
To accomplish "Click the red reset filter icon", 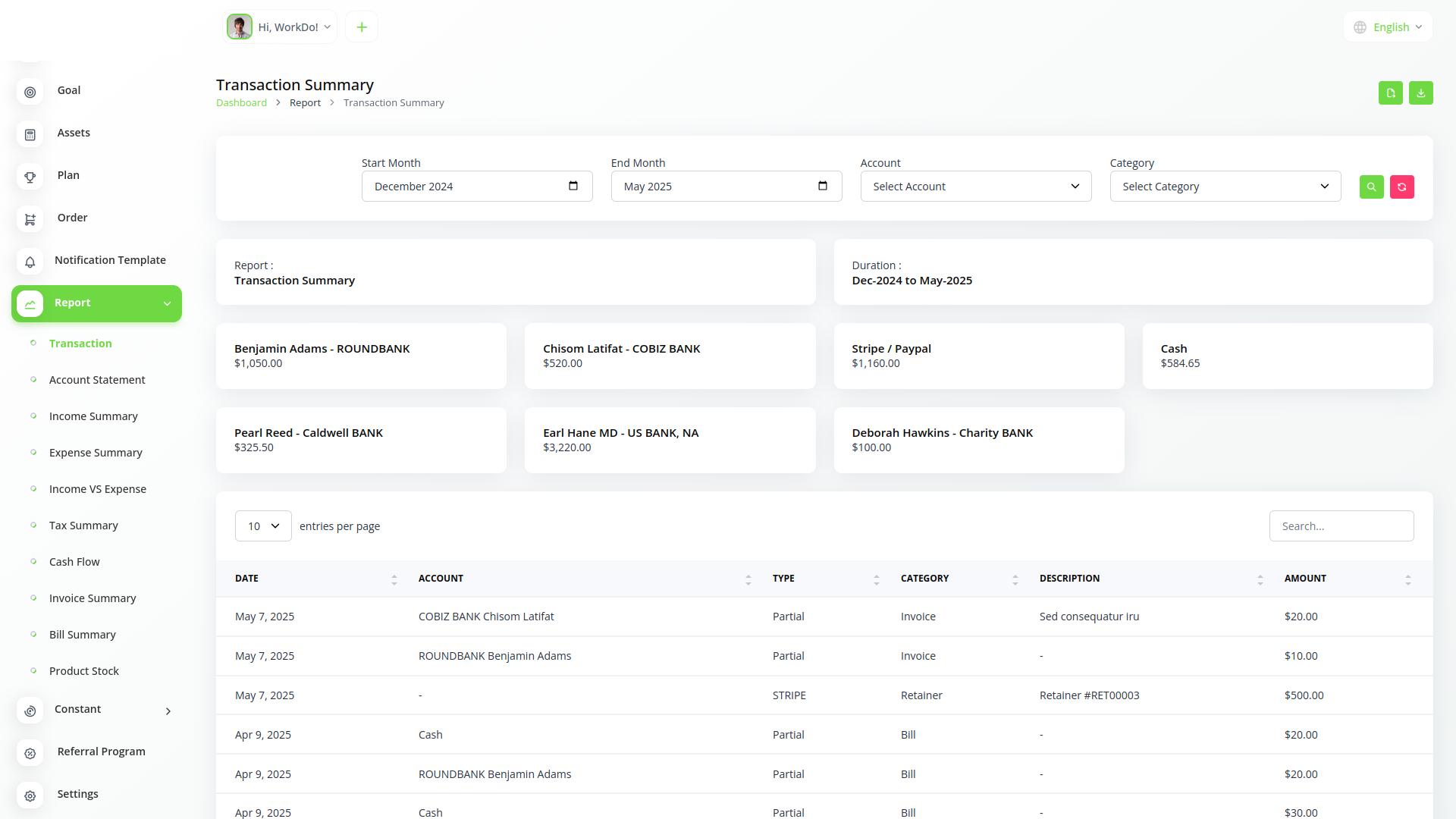I will [x=1401, y=187].
